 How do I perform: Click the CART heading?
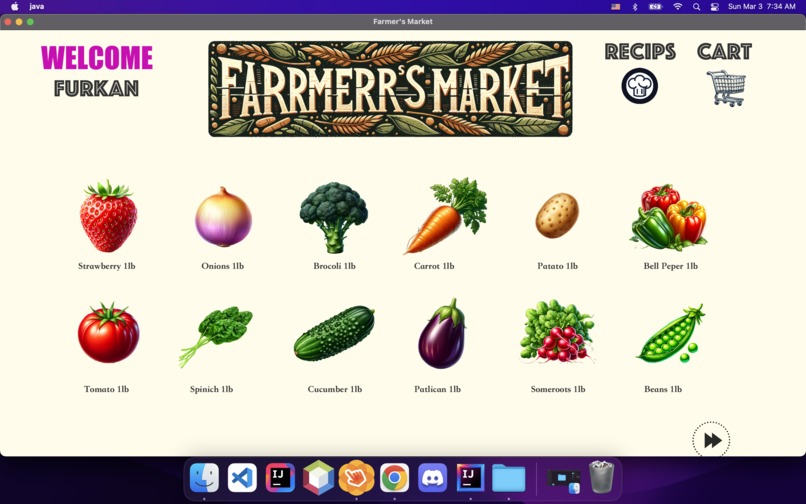pos(725,51)
